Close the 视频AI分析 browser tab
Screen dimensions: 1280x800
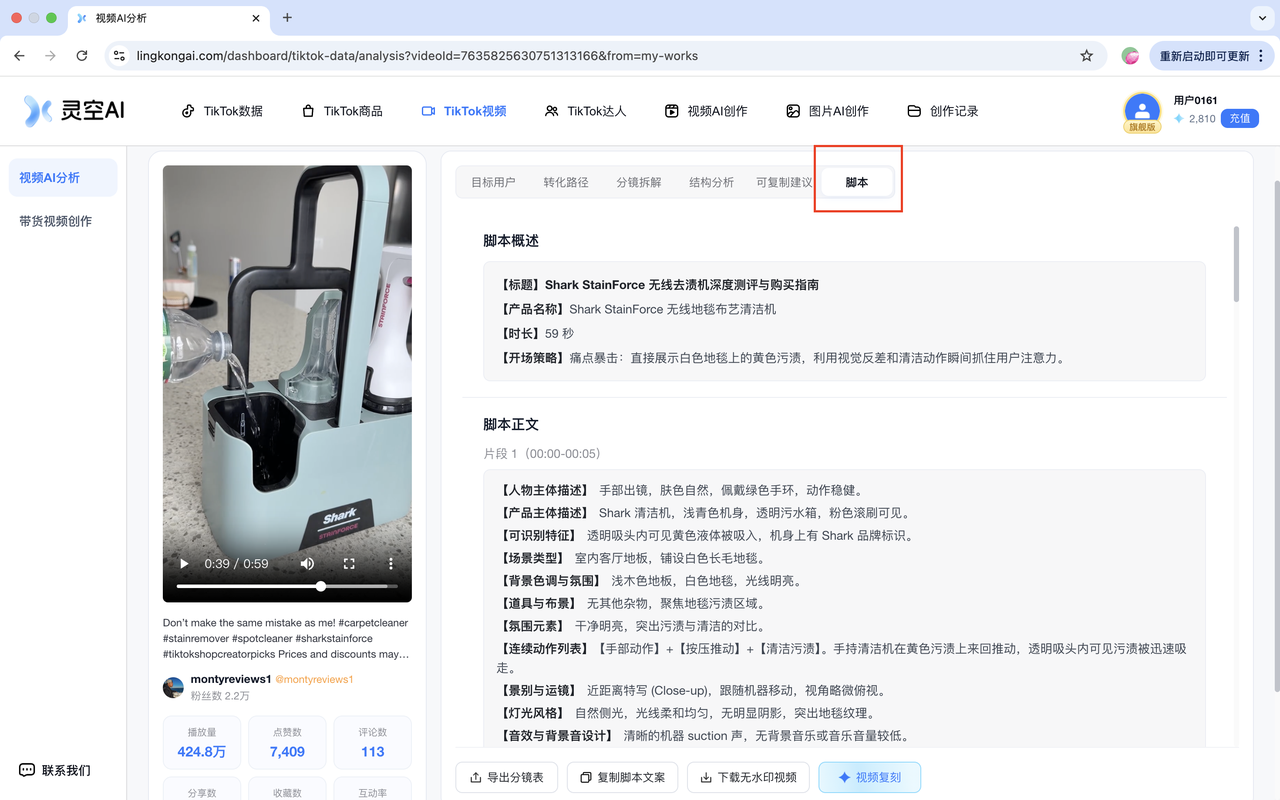pyautogui.click(x=256, y=18)
